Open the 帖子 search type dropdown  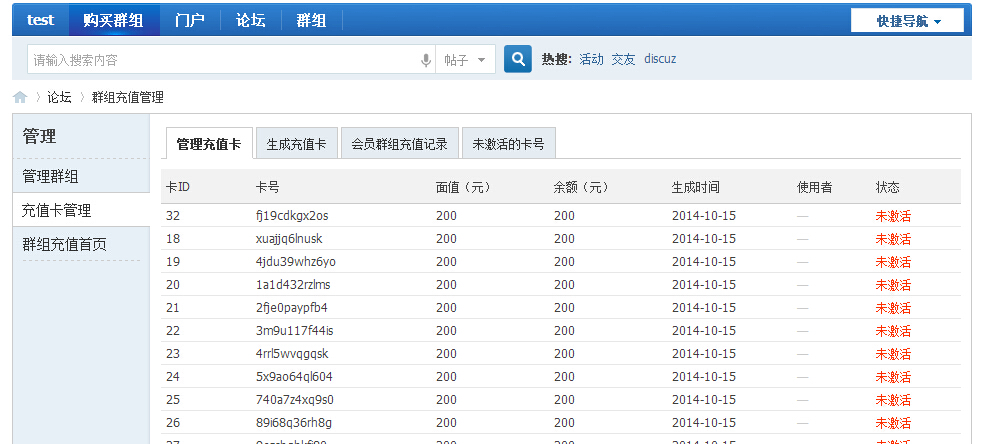click(x=465, y=60)
